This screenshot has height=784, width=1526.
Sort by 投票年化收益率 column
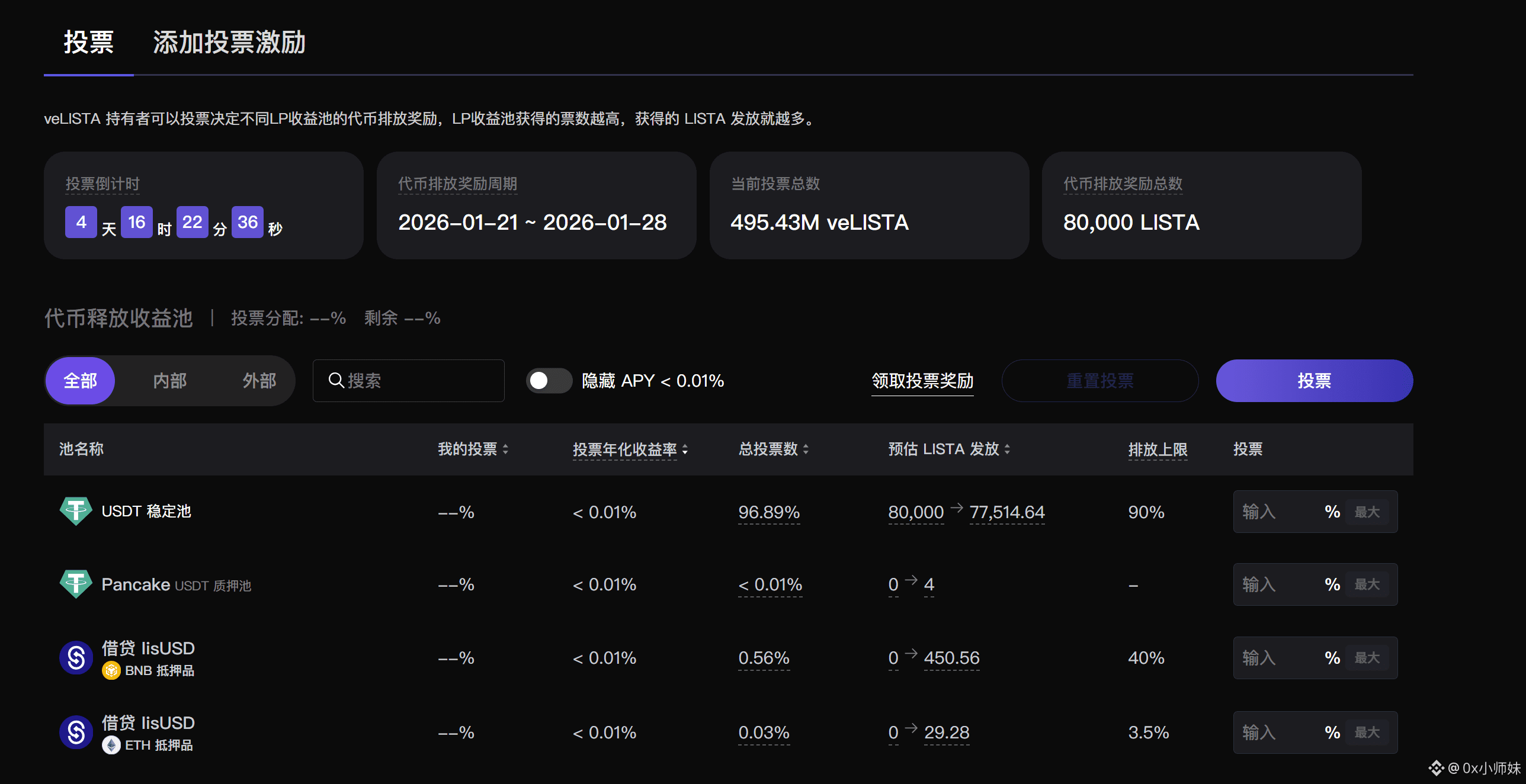click(x=685, y=449)
